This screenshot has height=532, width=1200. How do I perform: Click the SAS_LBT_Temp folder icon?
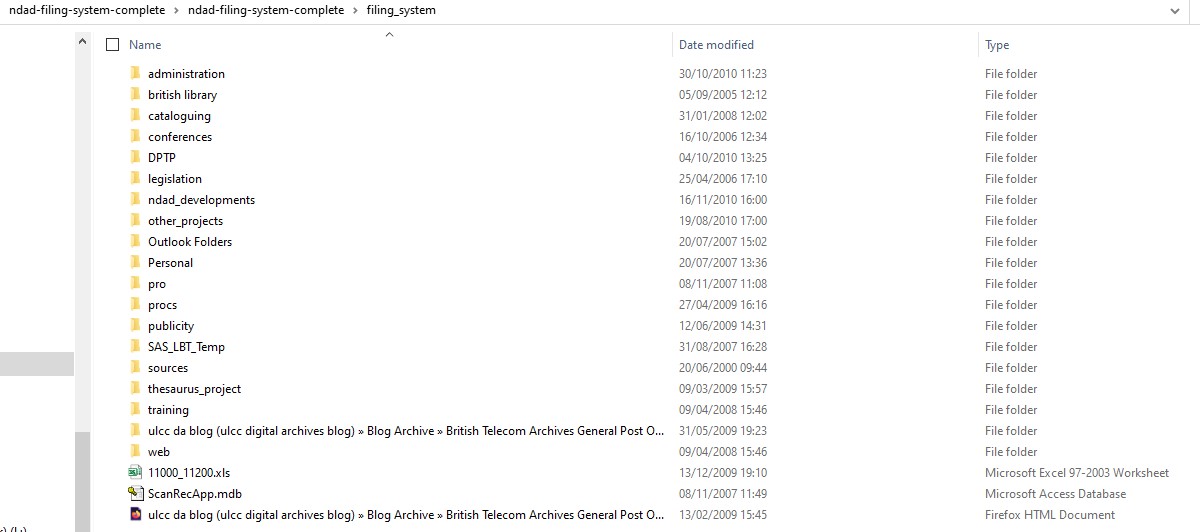[136, 346]
